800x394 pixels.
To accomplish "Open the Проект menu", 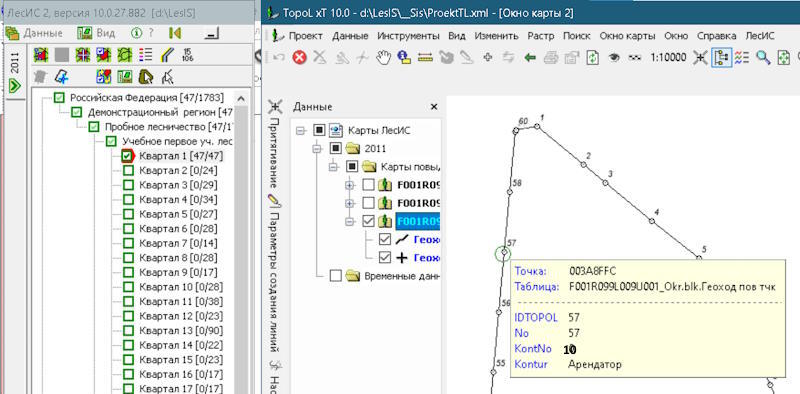I will point(305,36).
